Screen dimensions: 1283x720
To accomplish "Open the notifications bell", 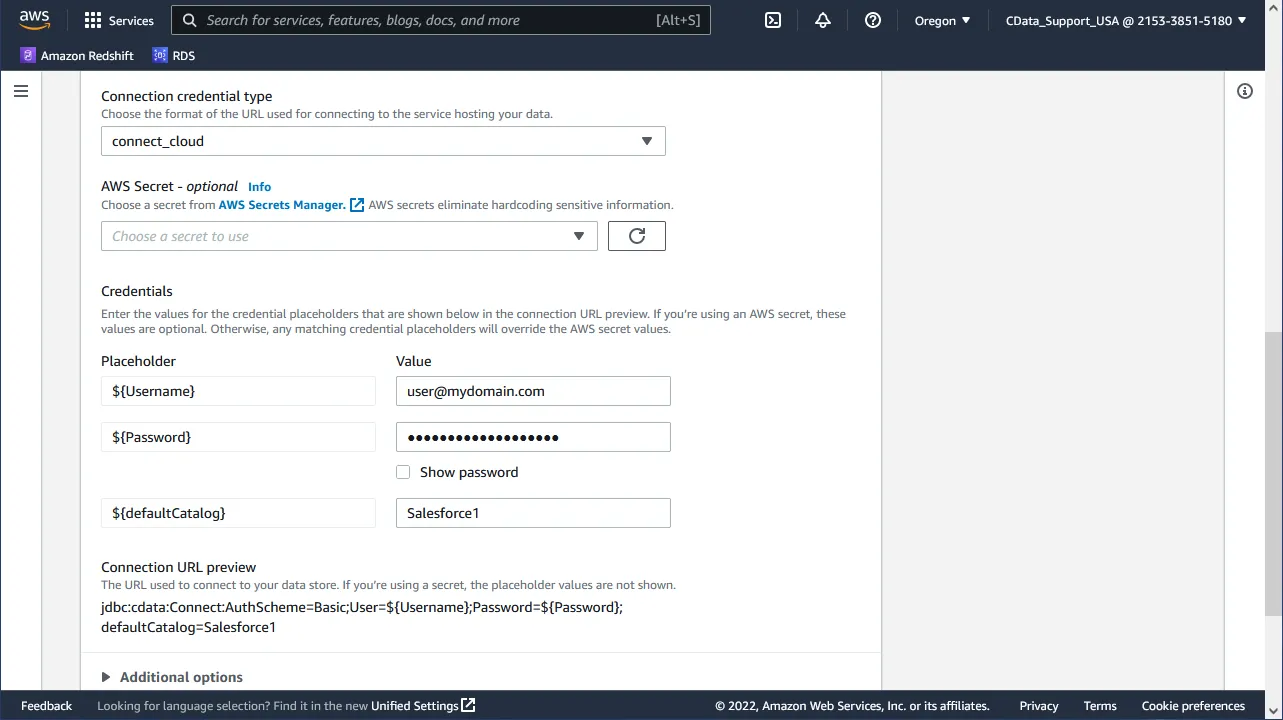I will pos(823,20).
